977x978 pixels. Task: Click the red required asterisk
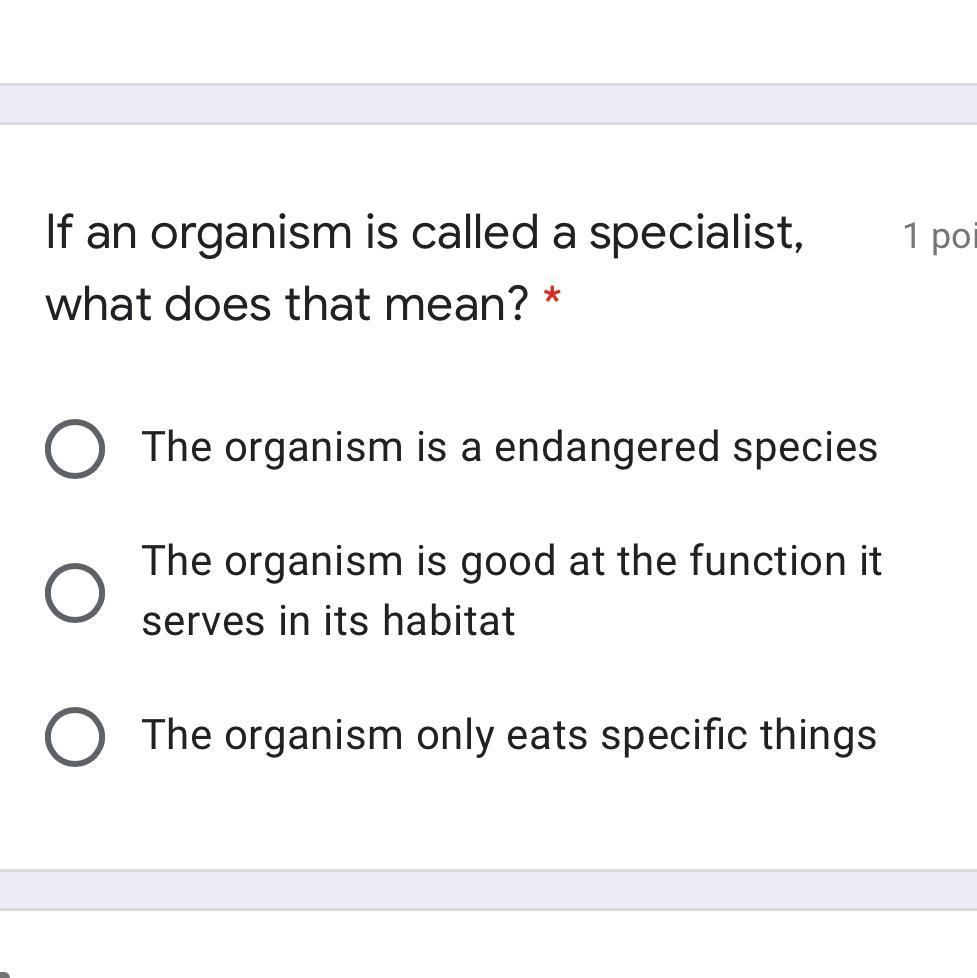point(552,298)
